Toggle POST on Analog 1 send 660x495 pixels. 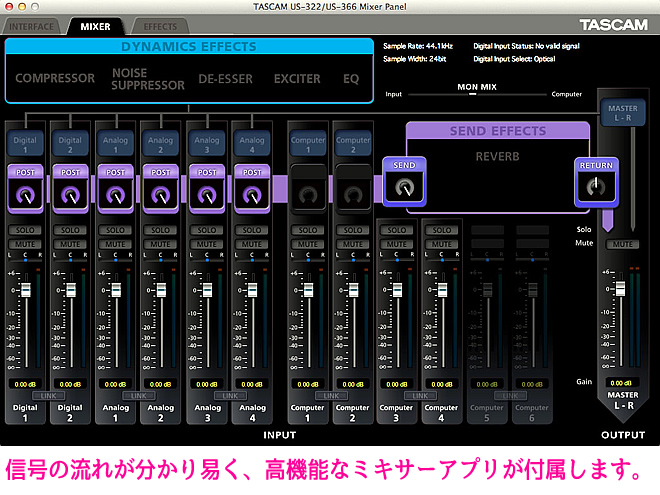click(x=115, y=172)
